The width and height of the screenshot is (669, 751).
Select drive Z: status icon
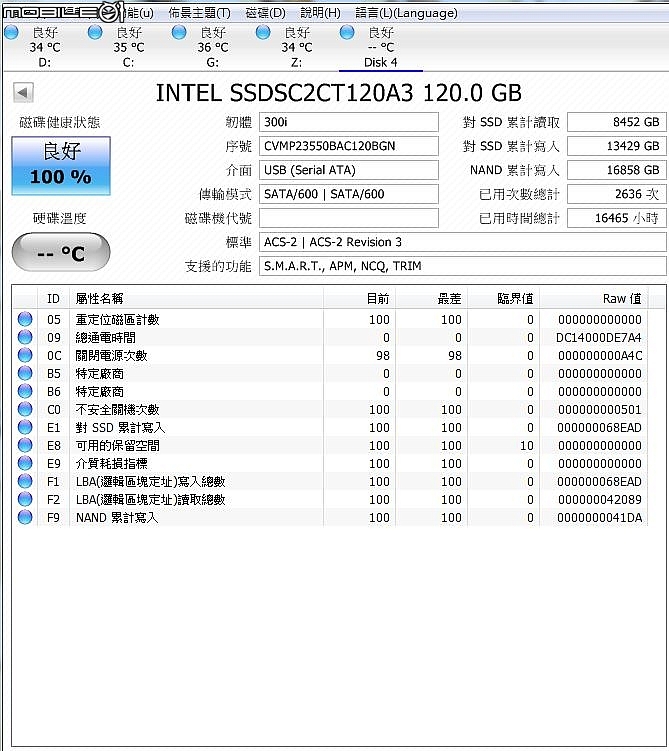pos(263,33)
